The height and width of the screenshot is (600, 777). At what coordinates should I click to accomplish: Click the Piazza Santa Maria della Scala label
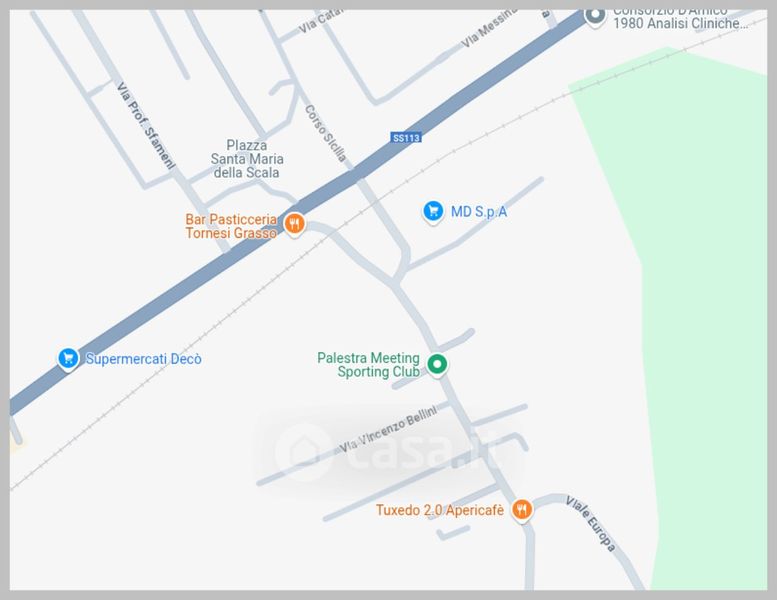[x=247, y=159]
